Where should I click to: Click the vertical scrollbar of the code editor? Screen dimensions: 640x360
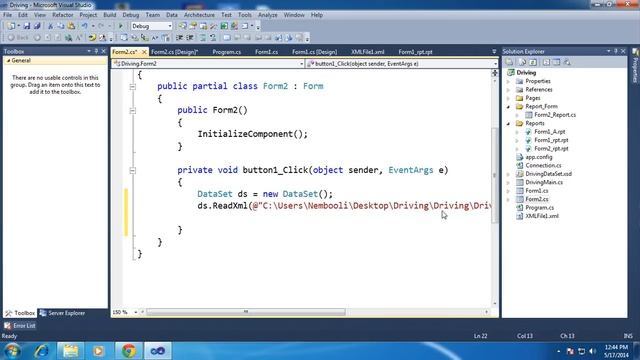[x=495, y=176]
